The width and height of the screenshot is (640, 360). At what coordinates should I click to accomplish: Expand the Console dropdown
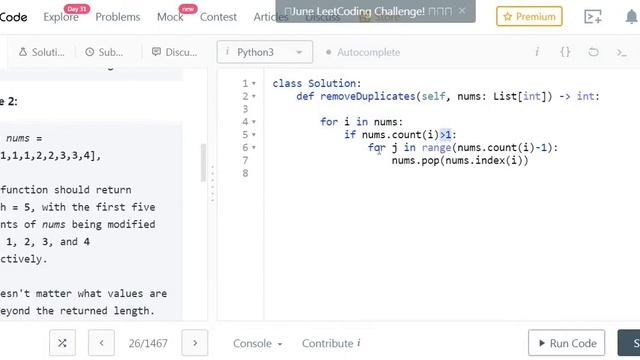tap(258, 343)
